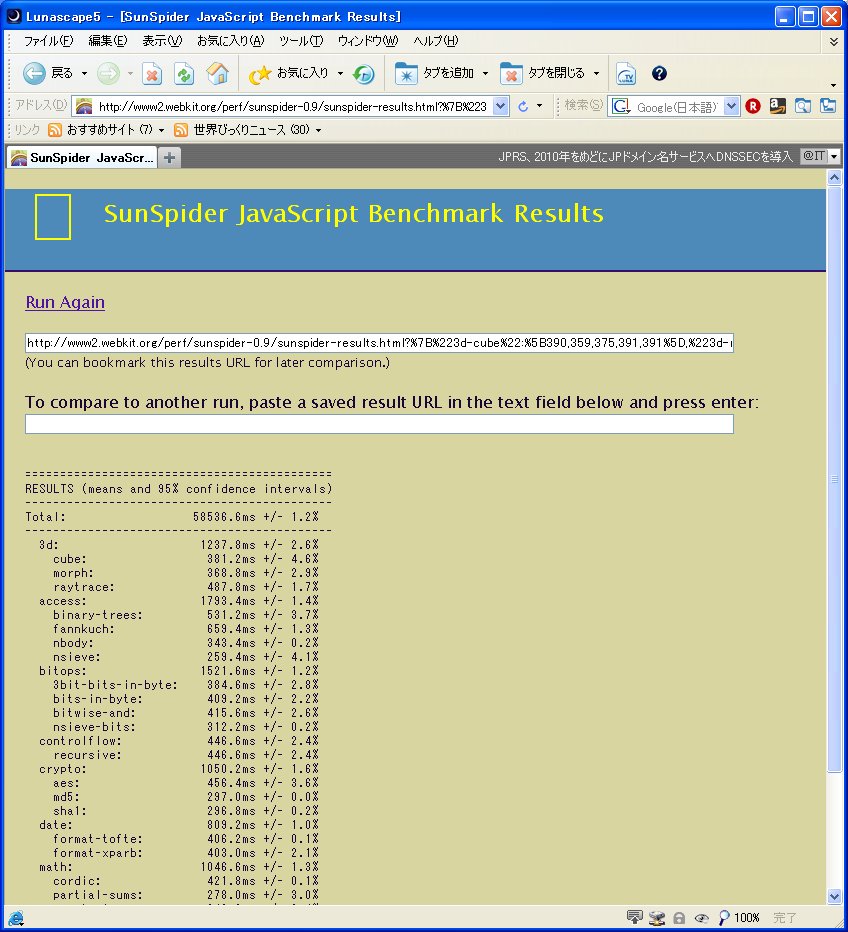The width and height of the screenshot is (848, 932).
Task: Open the 編集(E) menu
Action: pos(108,41)
